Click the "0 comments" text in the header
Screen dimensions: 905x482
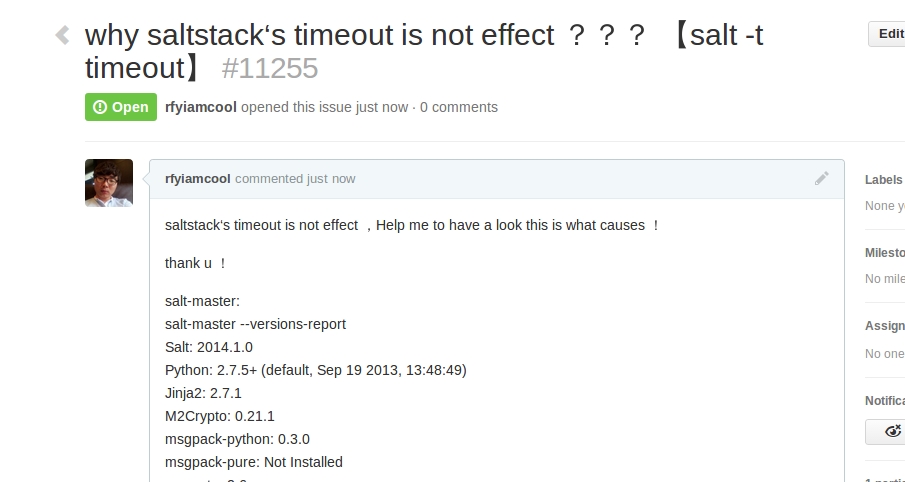click(459, 107)
